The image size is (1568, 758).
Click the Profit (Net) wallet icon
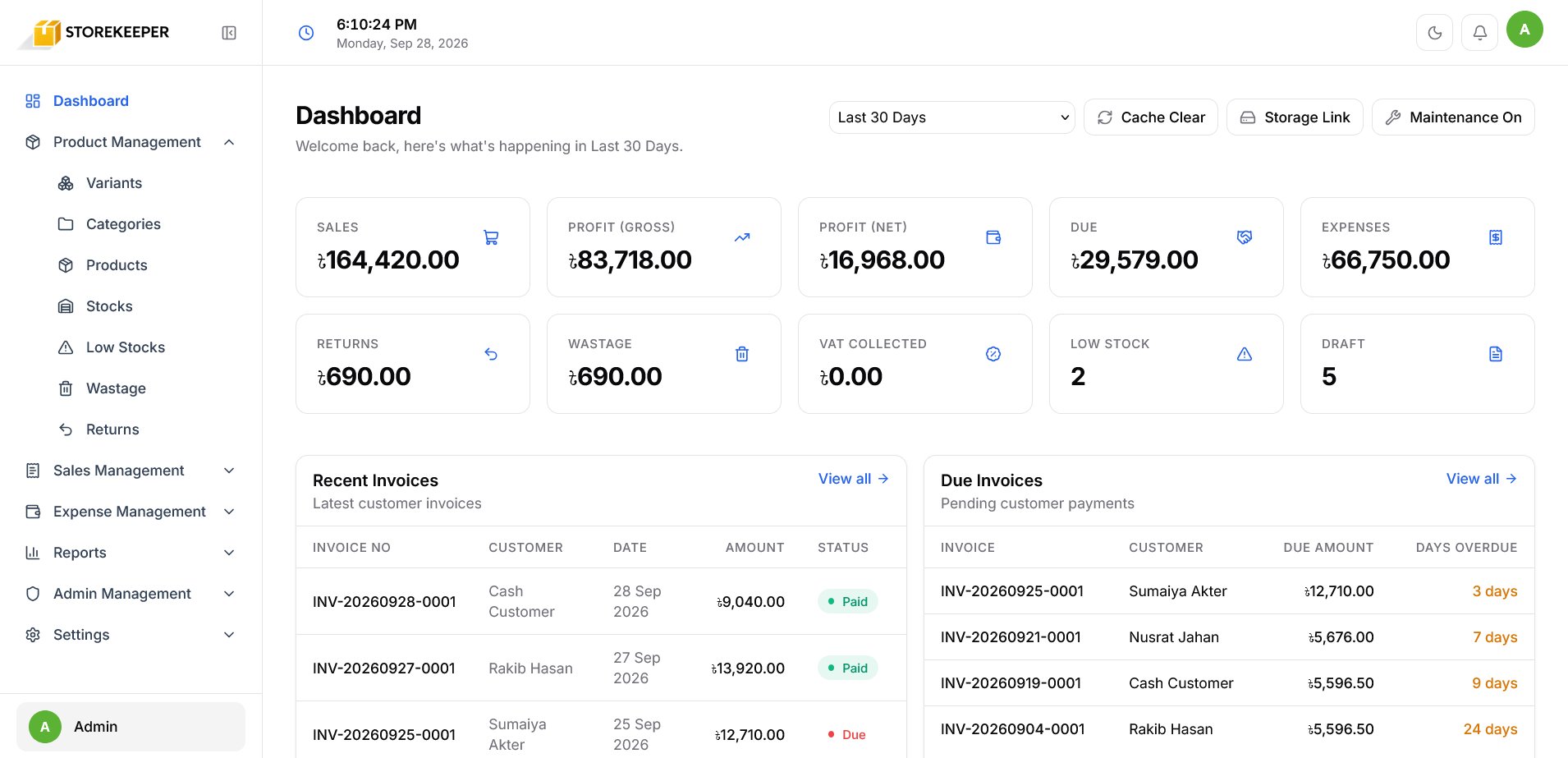tap(993, 237)
